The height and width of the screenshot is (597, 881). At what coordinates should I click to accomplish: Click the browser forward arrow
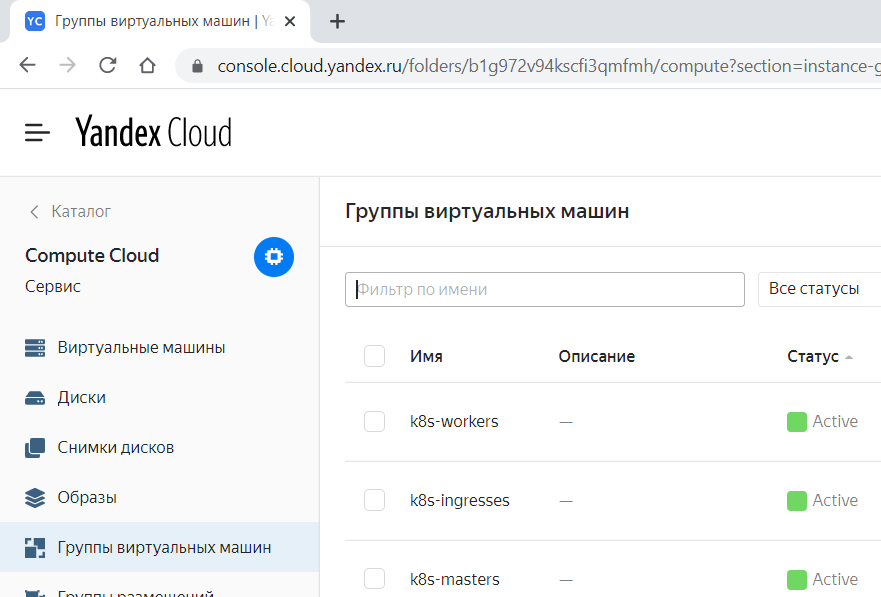pos(67,66)
